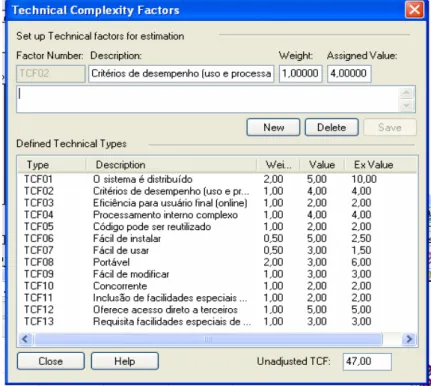This screenshot has height=386, width=431.
Task: Click description 'Concorrente'
Action: click(x=120, y=286)
